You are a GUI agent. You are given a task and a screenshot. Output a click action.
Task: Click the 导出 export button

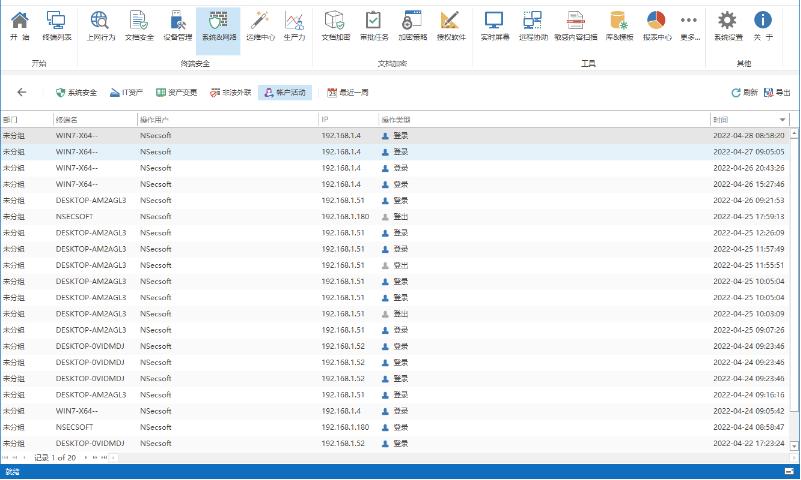[777, 92]
